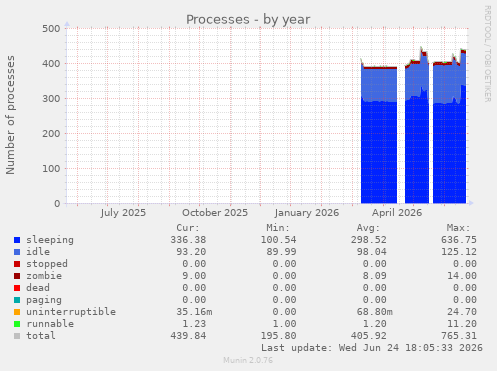Click the 'paging' legend label
Viewport: 497px width, 371px height.
(x=44, y=300)
